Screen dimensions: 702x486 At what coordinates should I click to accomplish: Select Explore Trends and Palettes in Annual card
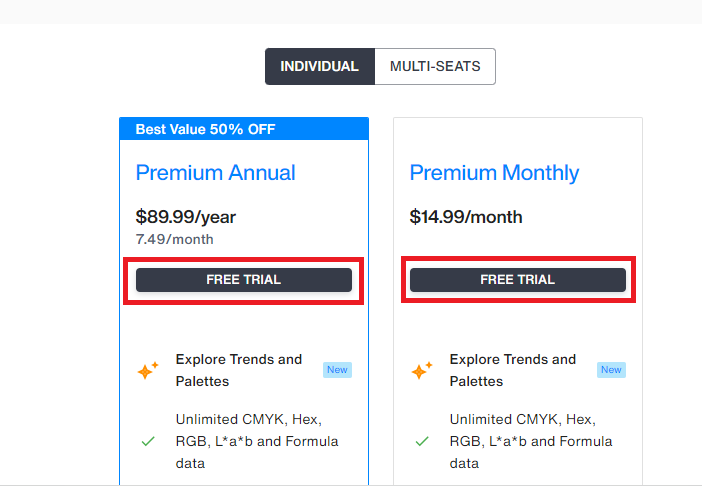(239, 370)
